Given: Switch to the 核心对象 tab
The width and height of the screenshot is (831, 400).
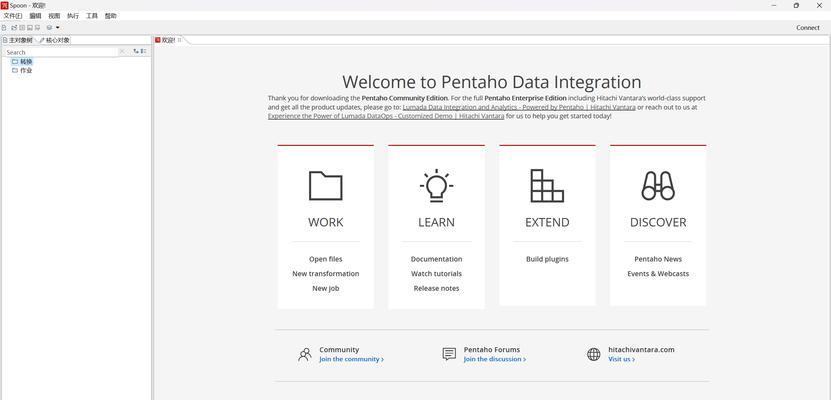Looking at the screenshot, I should (54, 40).
